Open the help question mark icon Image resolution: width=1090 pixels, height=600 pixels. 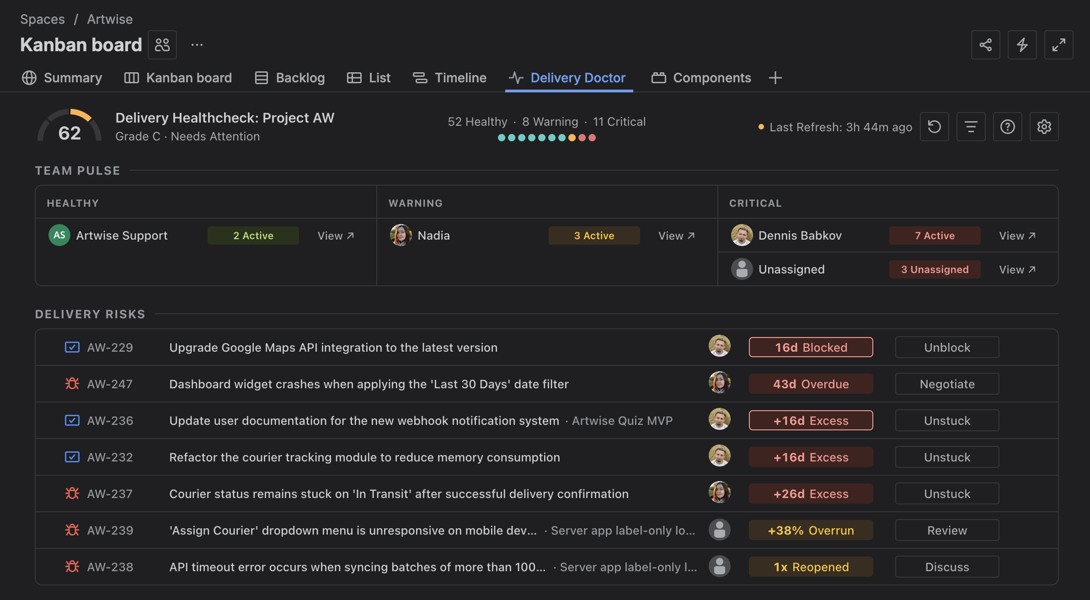point(1007,127)
